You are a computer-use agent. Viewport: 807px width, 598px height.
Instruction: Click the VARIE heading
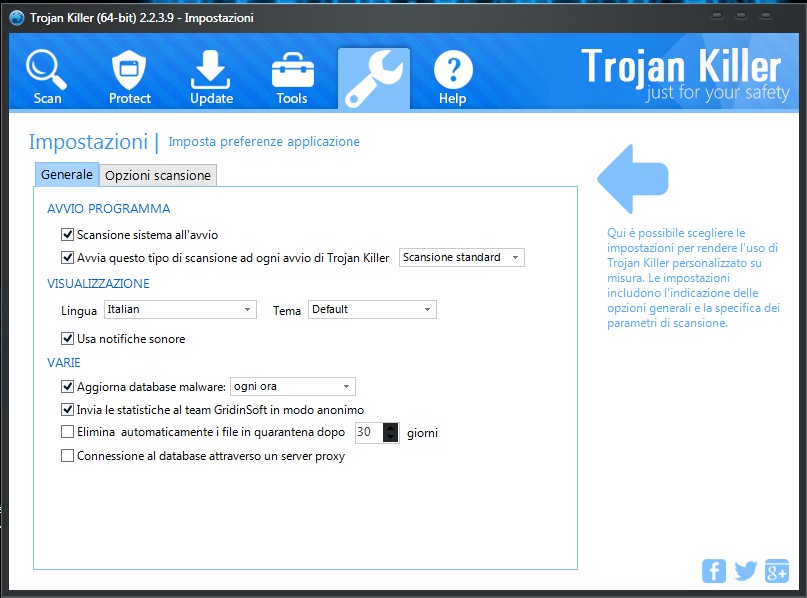coord(64,363)
